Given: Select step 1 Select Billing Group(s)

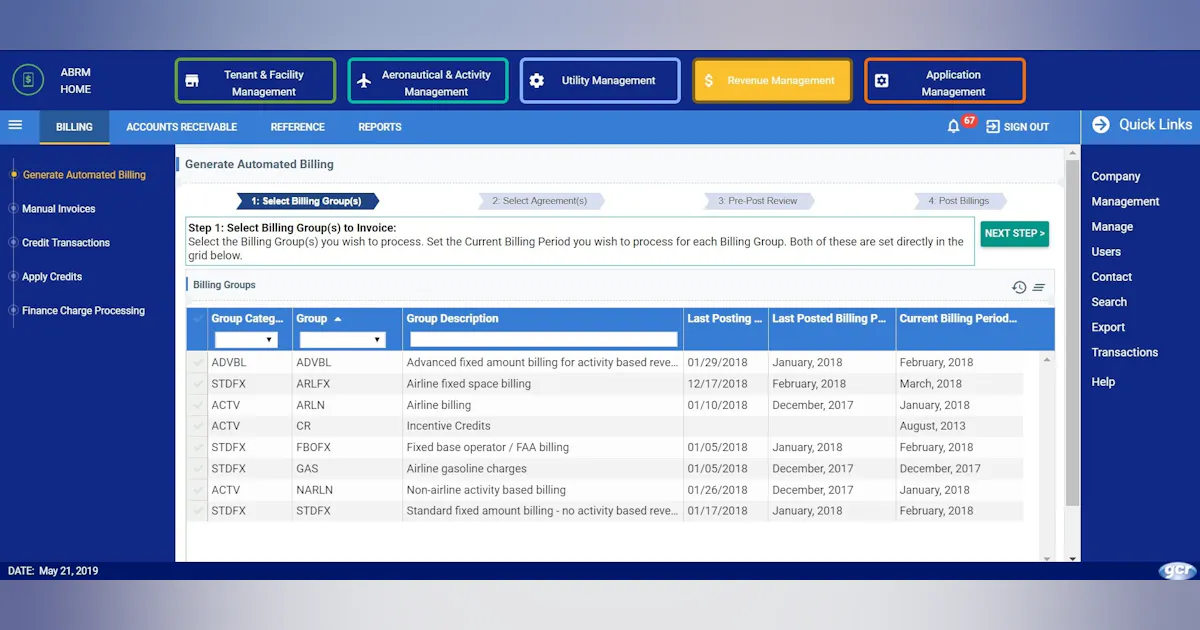Looking at the screenshot, I should [x=306, y=201].
